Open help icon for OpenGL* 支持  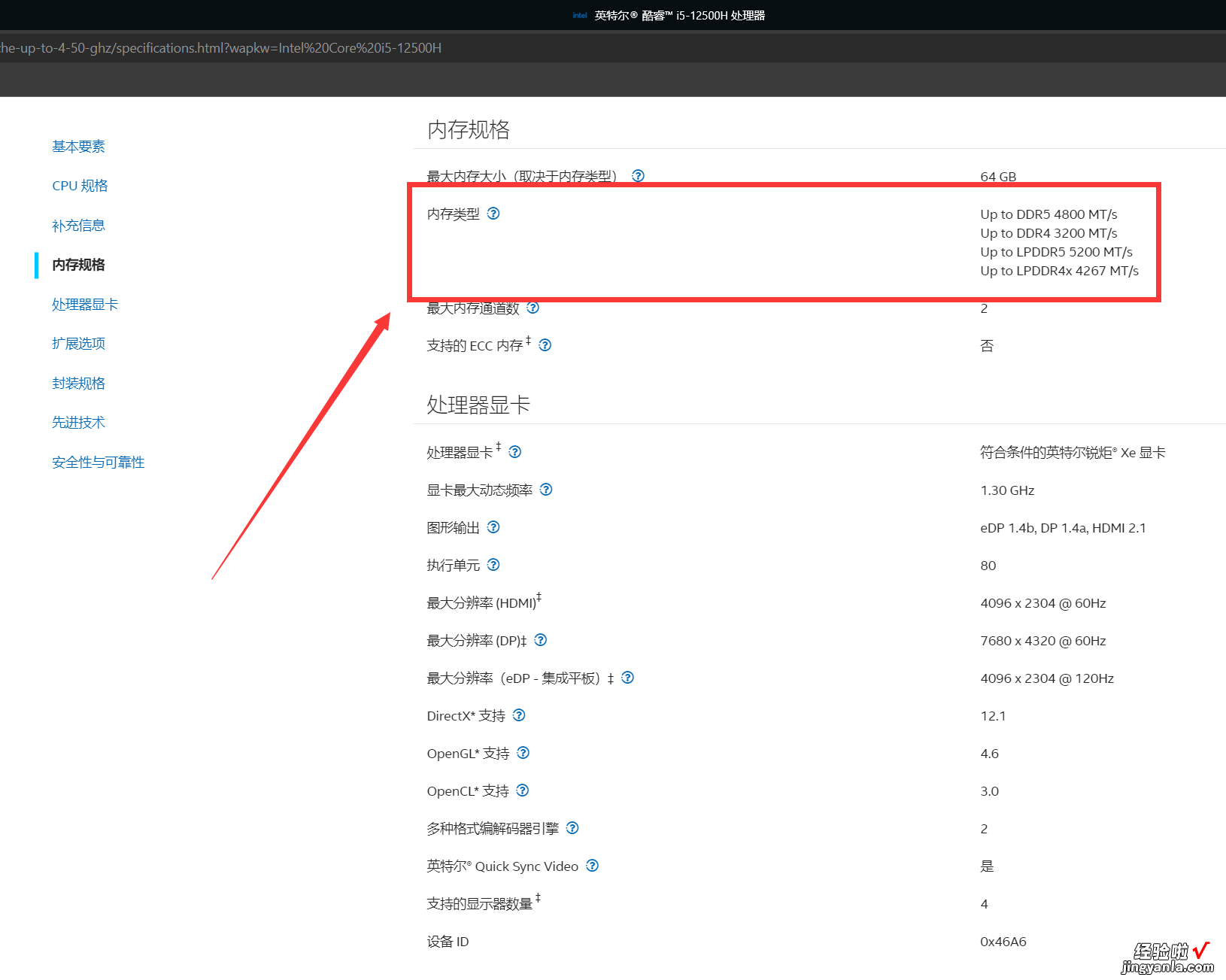523,752
